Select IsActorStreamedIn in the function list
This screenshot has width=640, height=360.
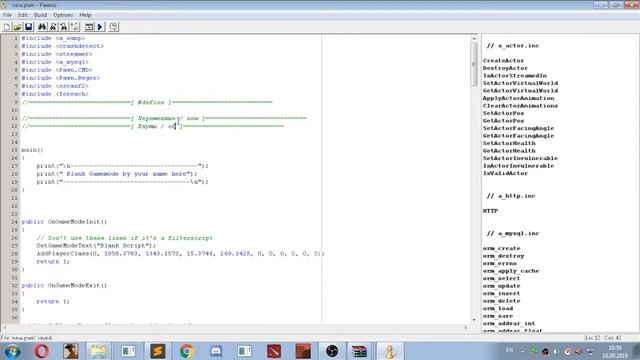click(x=515, y=76)
